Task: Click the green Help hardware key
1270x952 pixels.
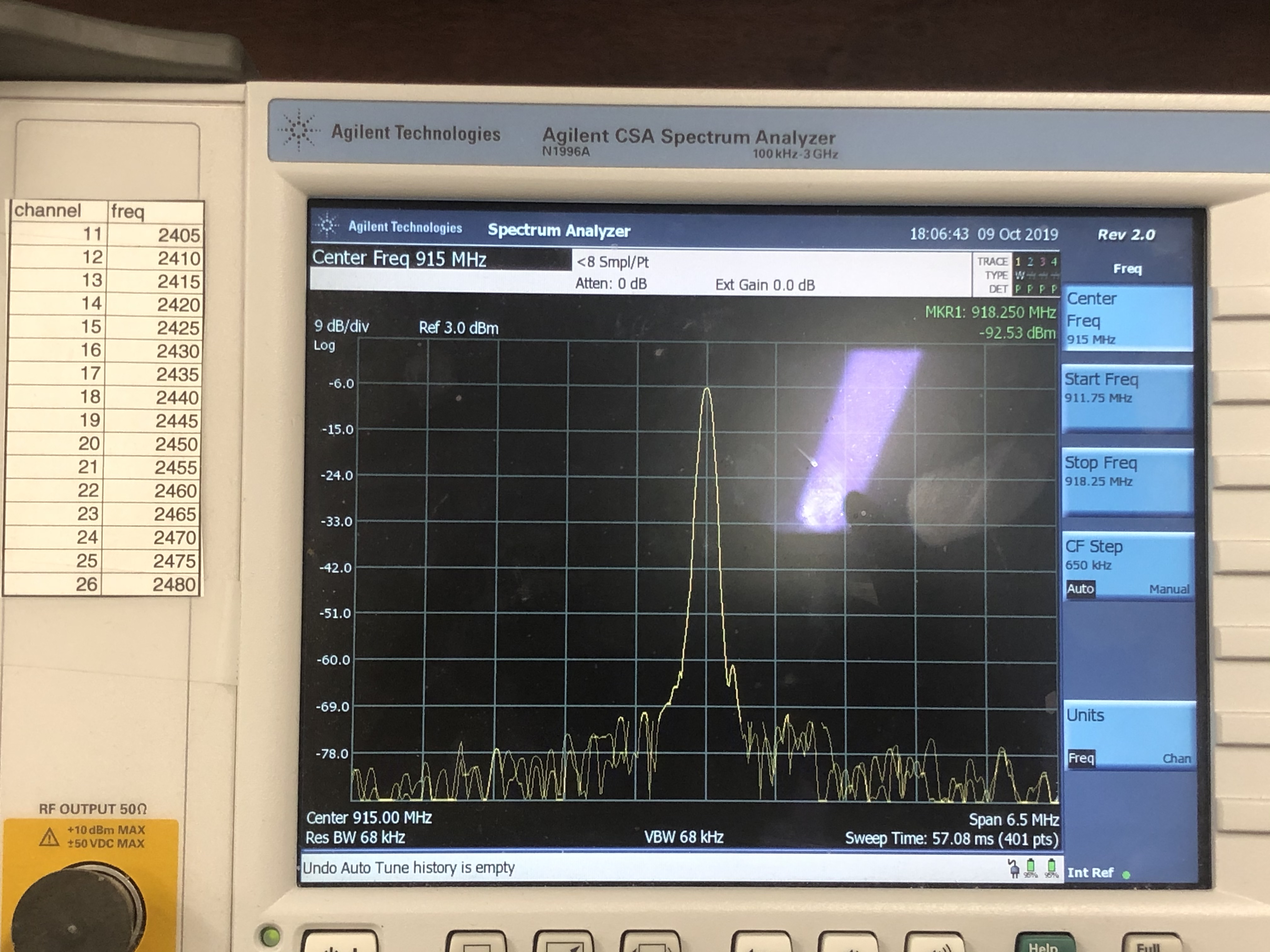Action: point(1046,943)
